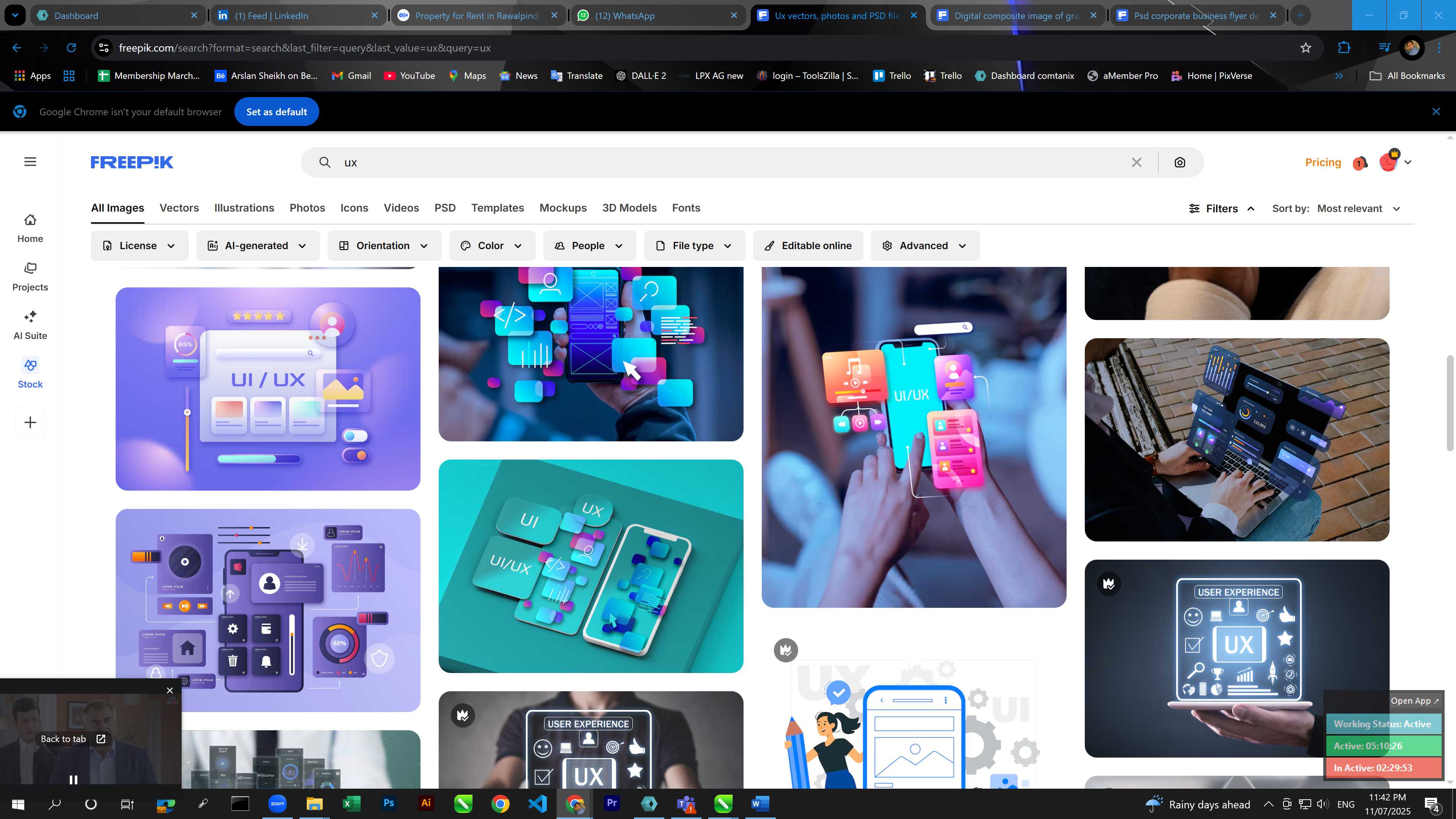Switch to PSD tab
The width and height of the screenshot is (1456, 819).
coord(445,208)
